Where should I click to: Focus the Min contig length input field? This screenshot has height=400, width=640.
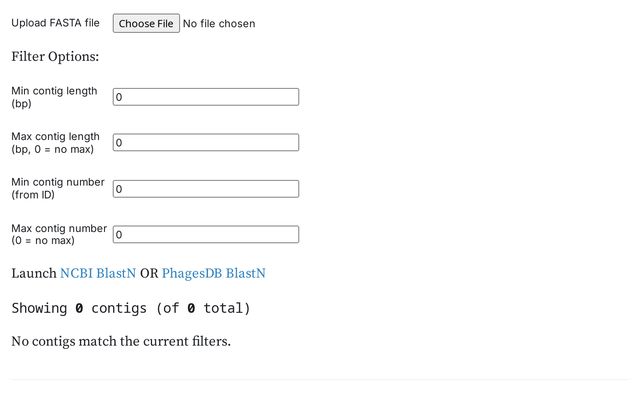tap(206, 97)
